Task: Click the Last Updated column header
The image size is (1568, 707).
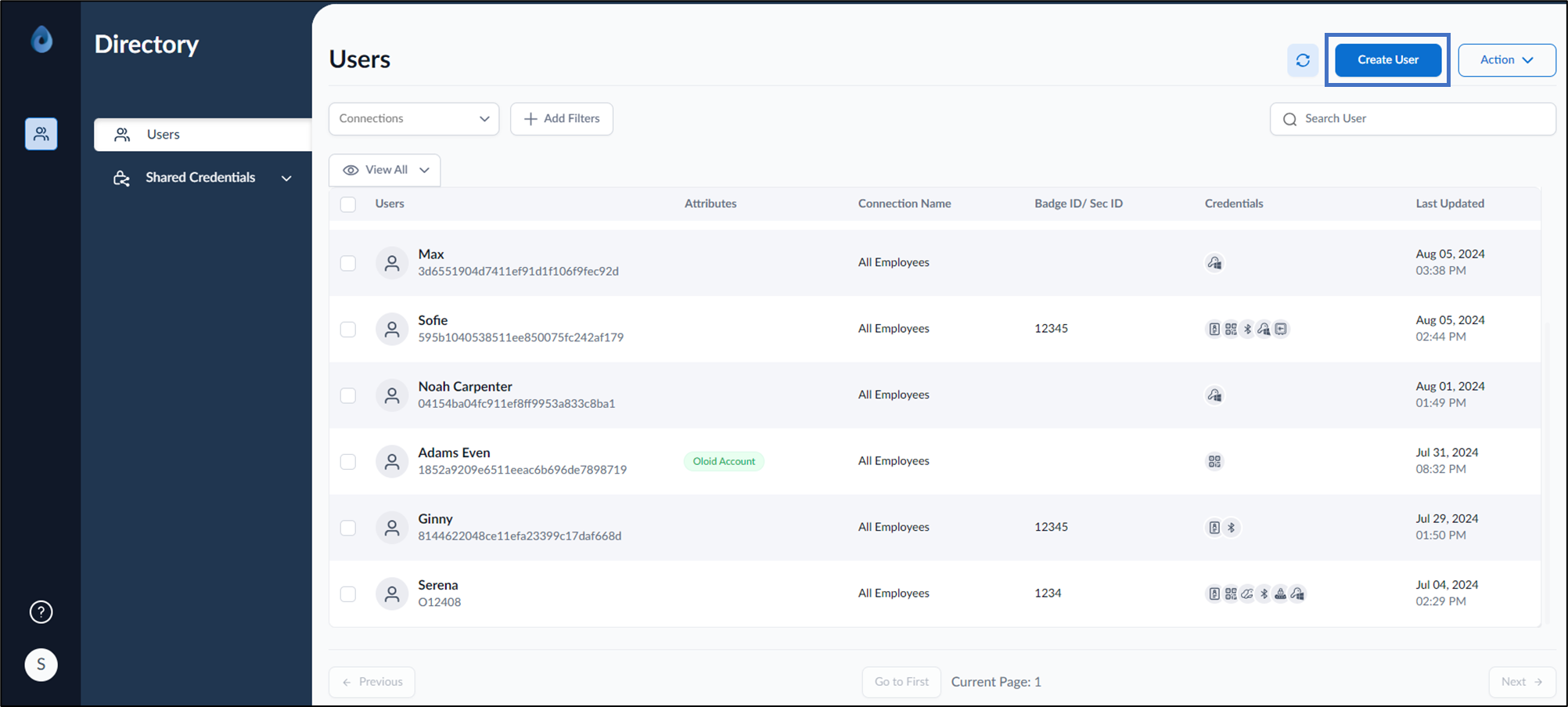Action: pos(1450,204)
